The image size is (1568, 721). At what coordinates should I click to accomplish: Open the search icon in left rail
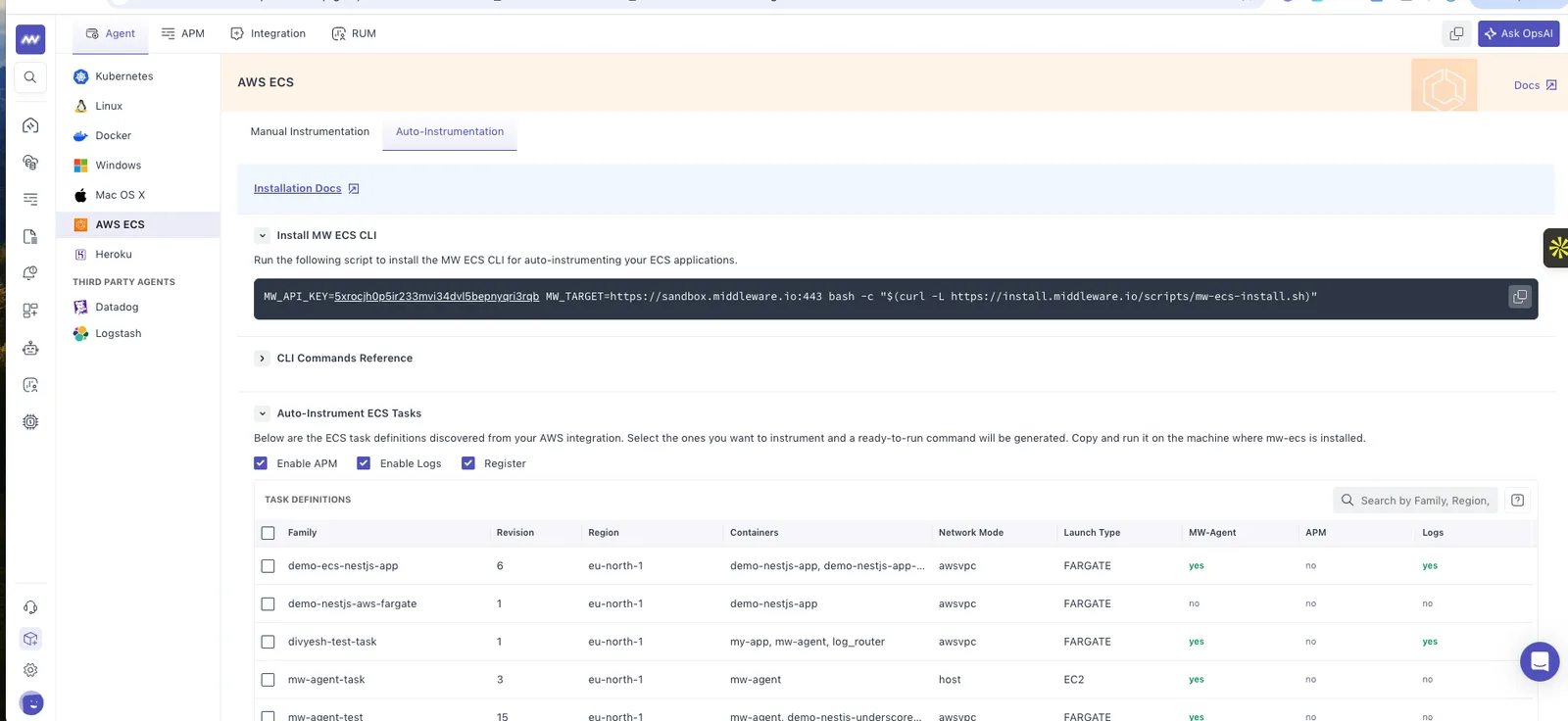pos(30,77)
